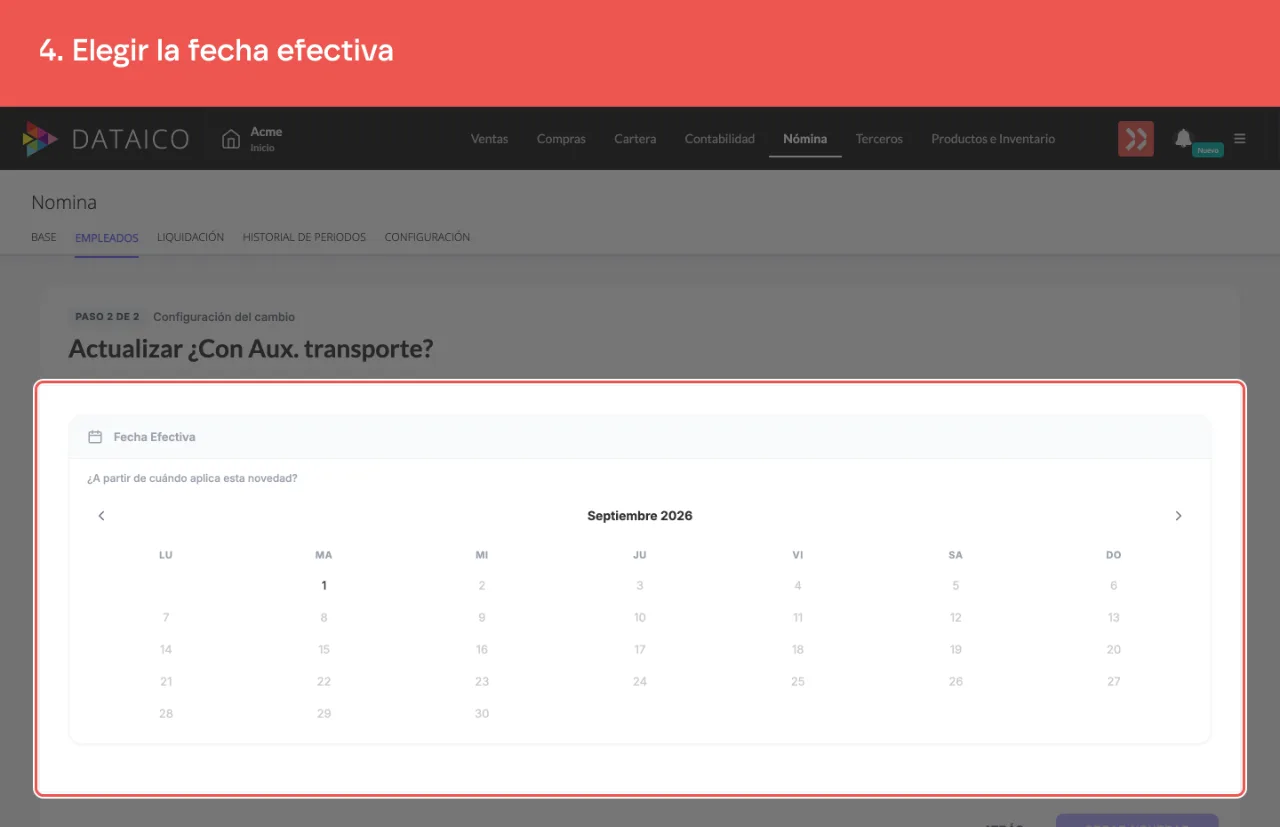Open the Ventas menu
This screenshot has width=1280, height=827.
(x=489, y=139)
